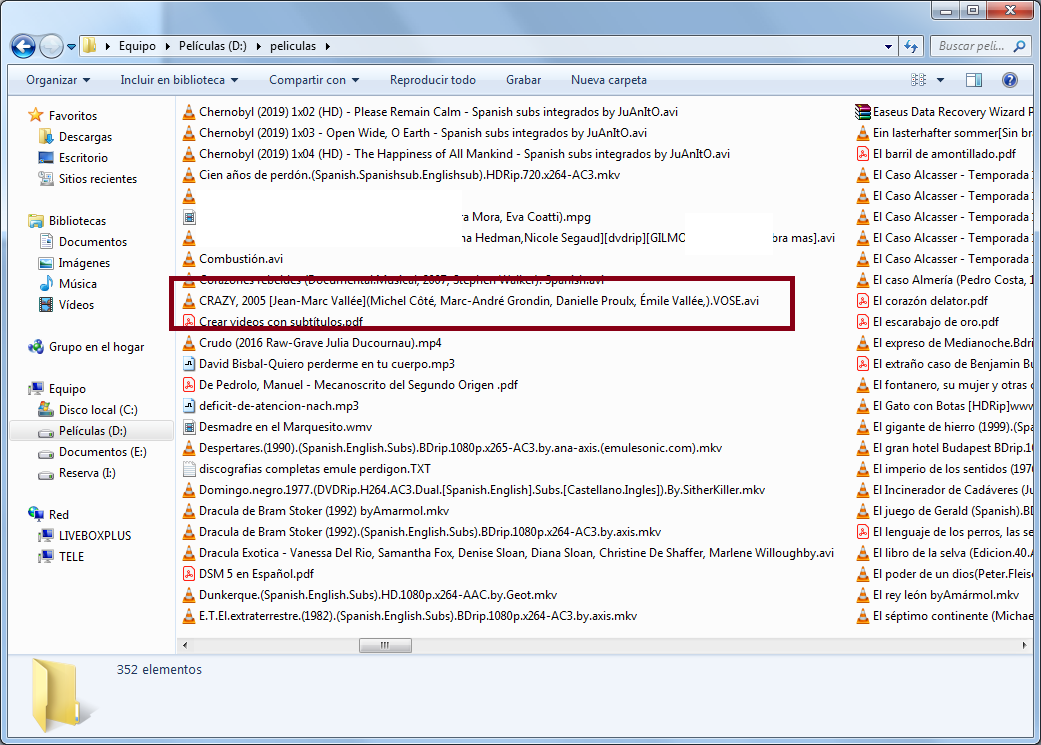Screen dimensions: 1041x745
Task: Click audio icon of David Bisbal mp3
Action: point(189,364)
